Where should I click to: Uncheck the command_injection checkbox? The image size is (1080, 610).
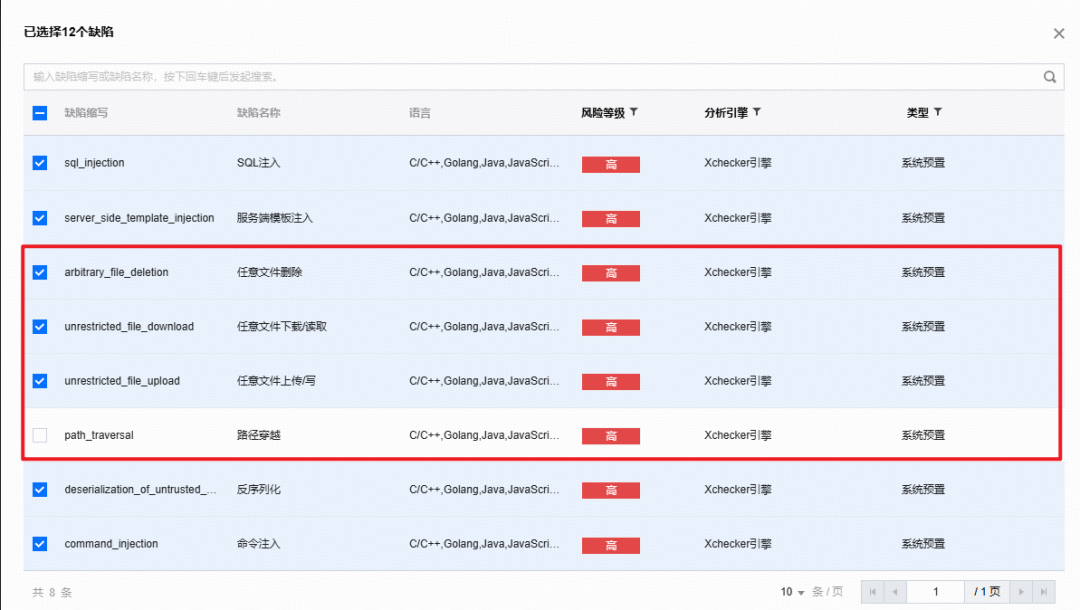(40, 544)
